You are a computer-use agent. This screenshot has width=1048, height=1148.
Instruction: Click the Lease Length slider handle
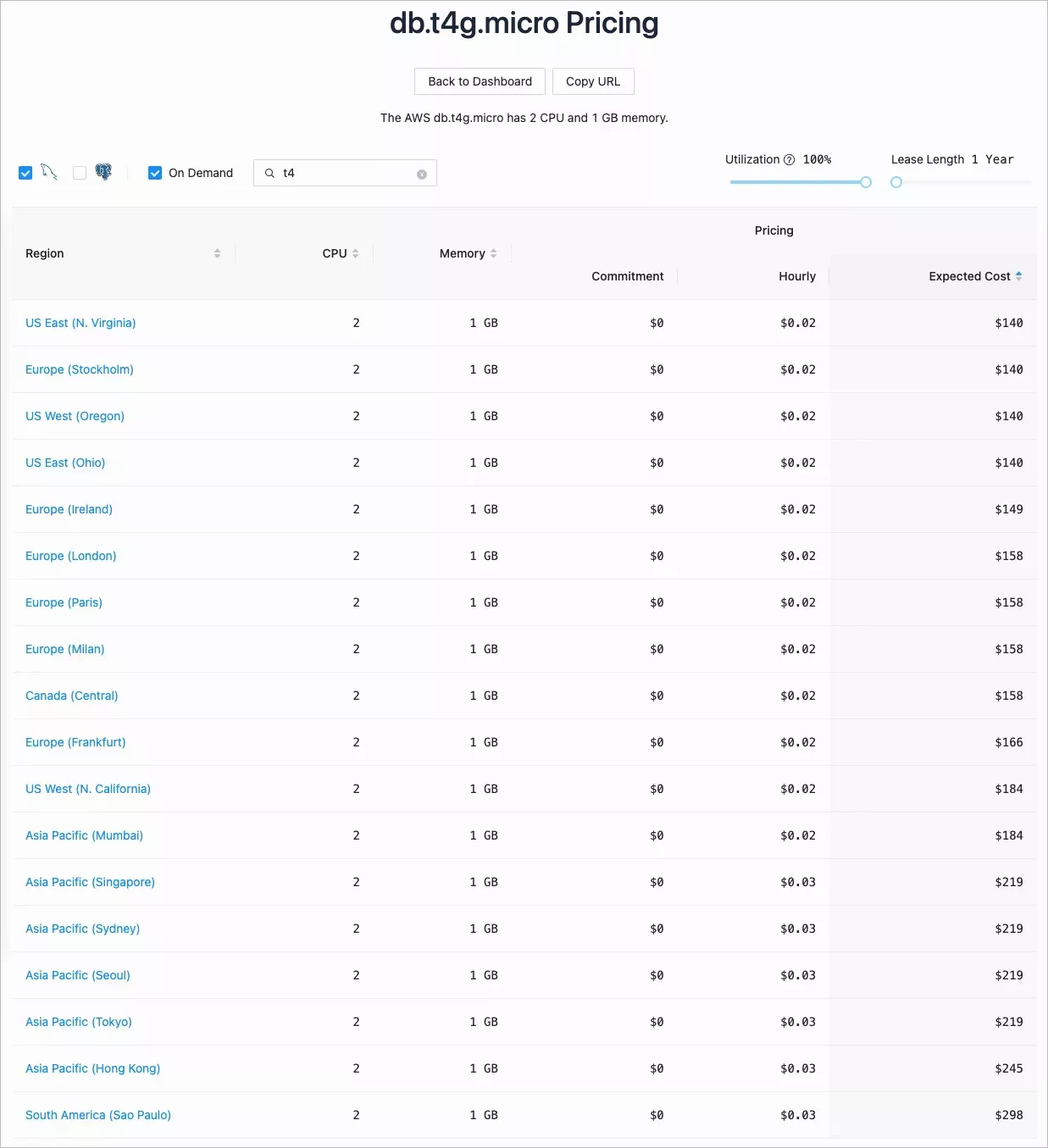coord(896,182)
